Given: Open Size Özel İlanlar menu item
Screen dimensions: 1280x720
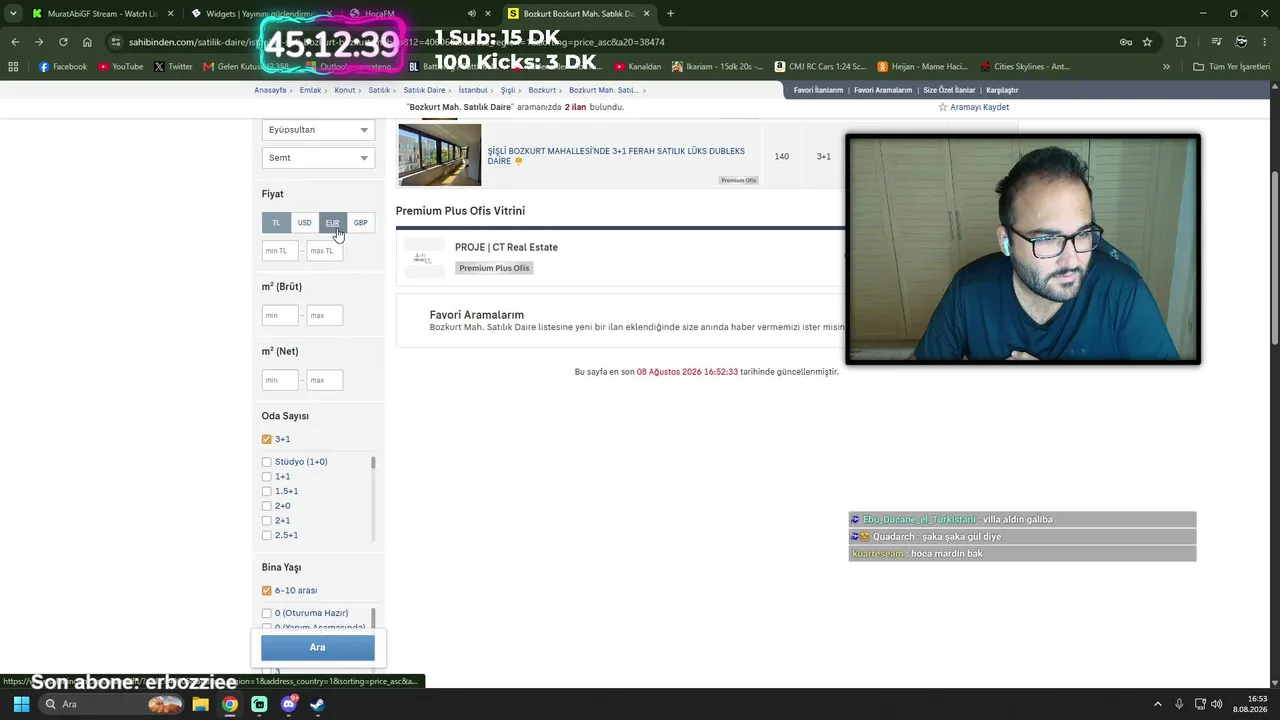Looking at the screenshot, I should (x=949, y=90).
